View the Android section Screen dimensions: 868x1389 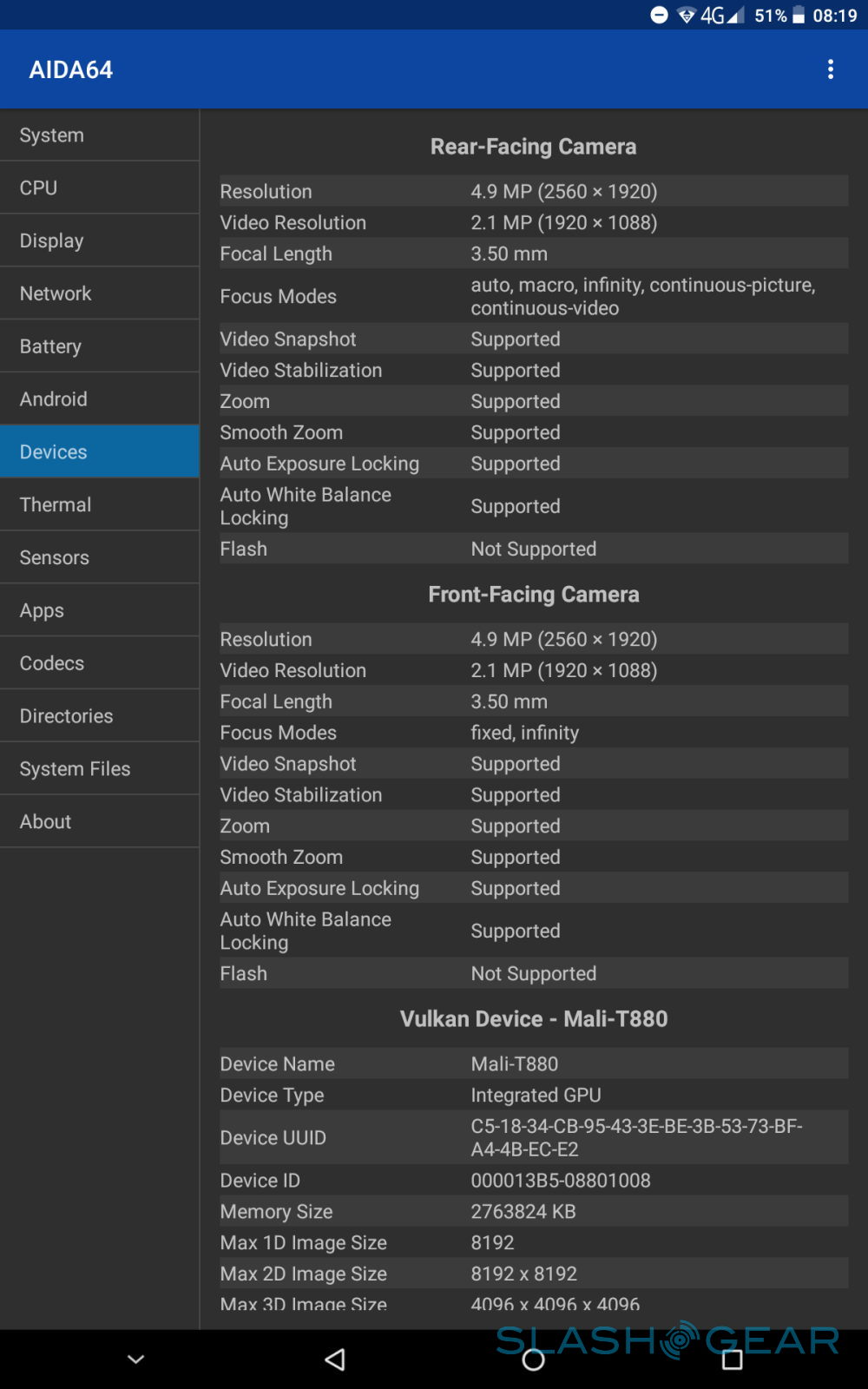click(x=100, y=399)
